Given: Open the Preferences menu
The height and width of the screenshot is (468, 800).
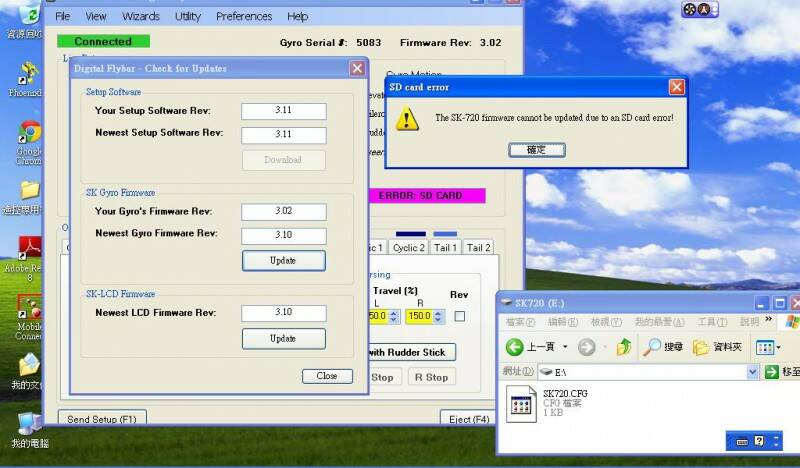Looking at the screenshot, I should point(244,16).
